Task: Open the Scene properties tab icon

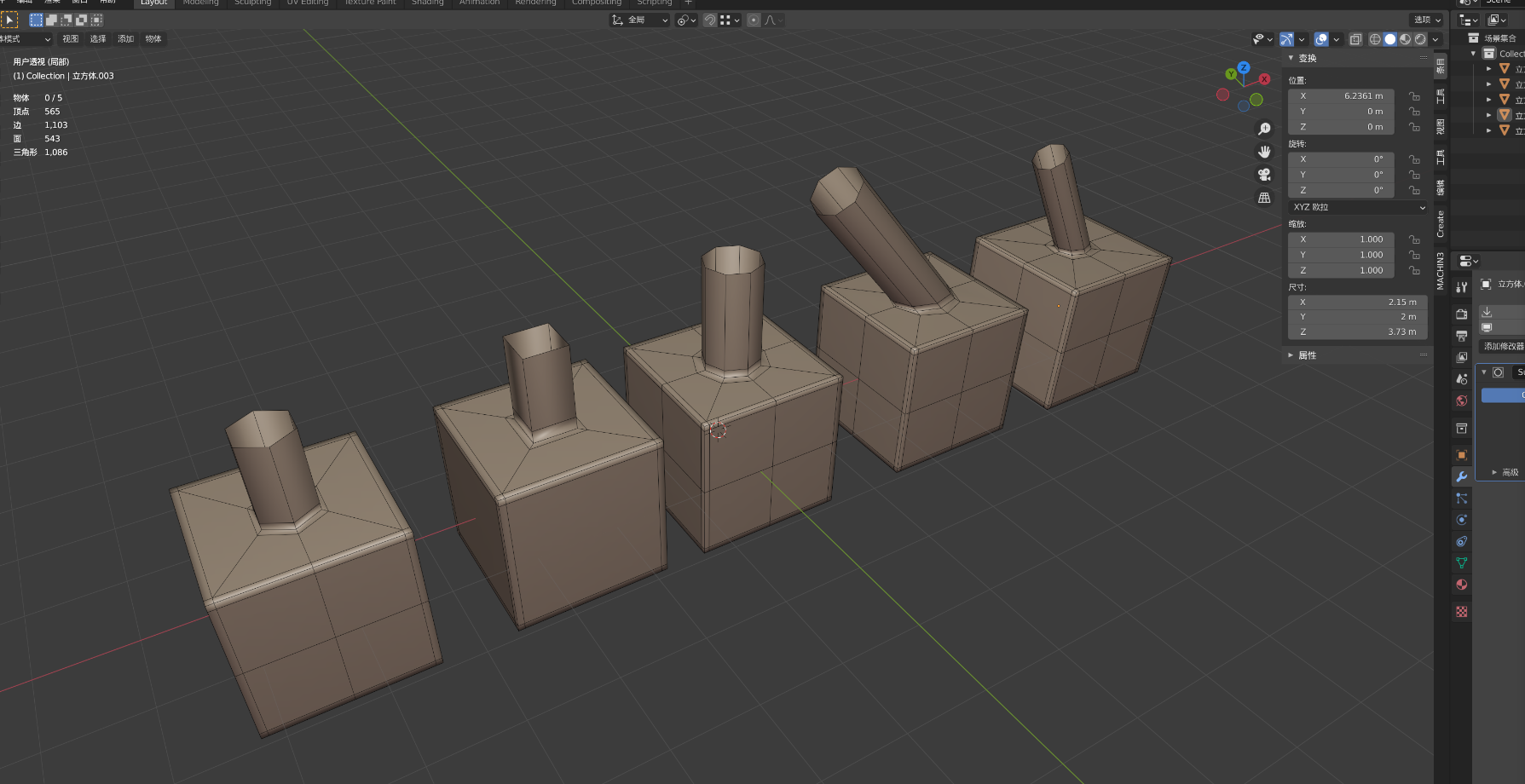Action: click(1462, 378)
